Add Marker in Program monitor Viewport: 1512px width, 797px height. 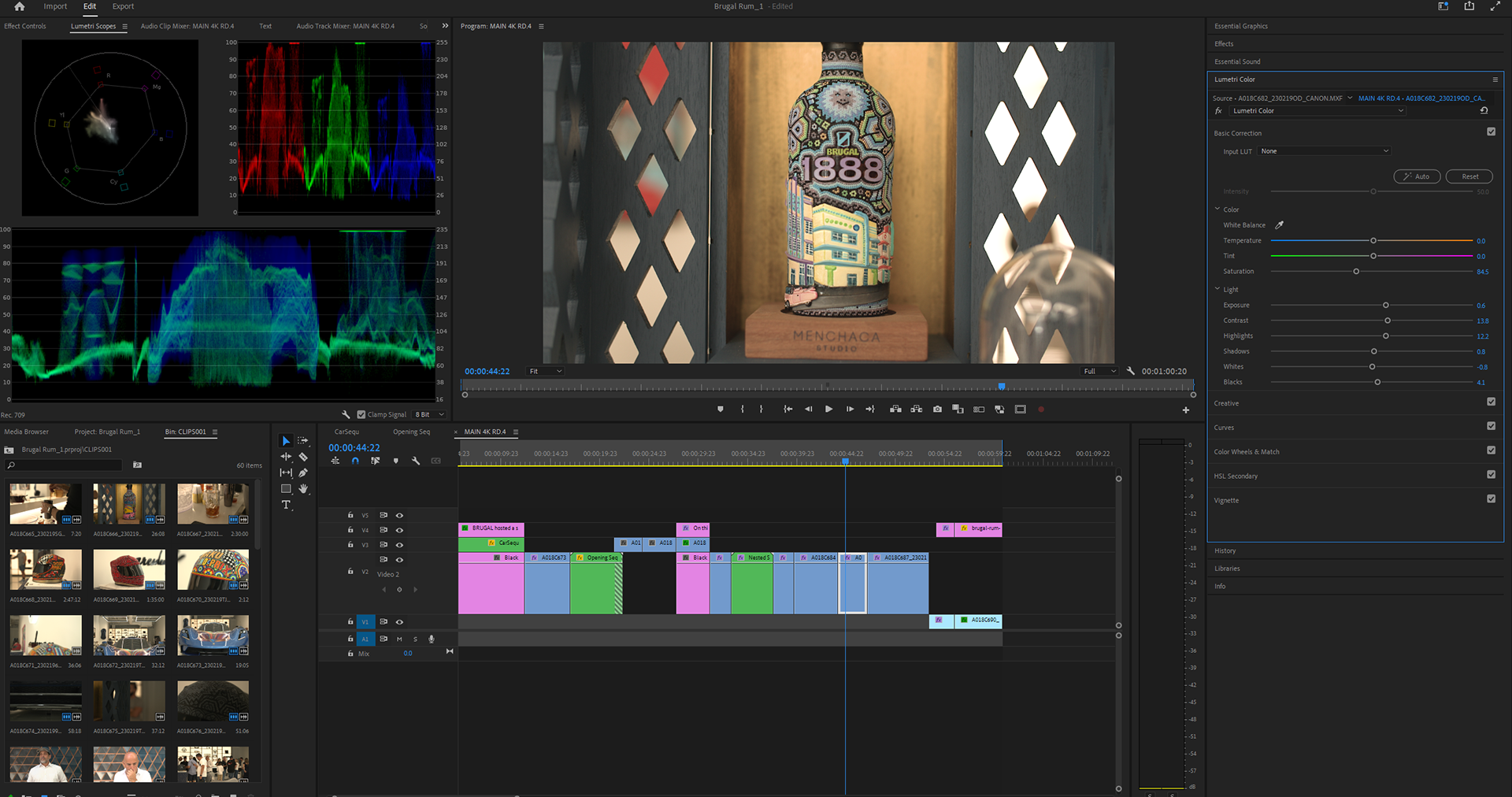click(x=720, y=410)
